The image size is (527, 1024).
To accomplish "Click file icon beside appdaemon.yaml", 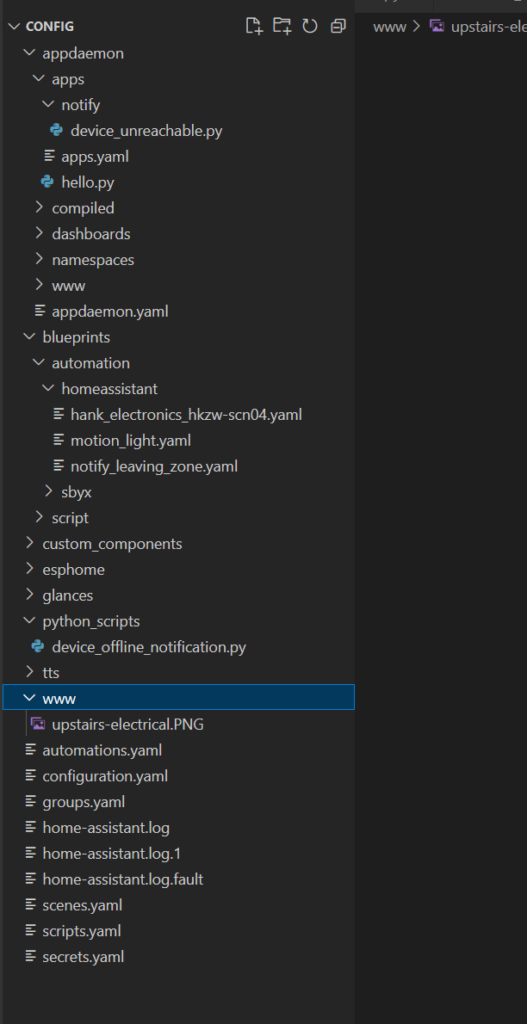I will [40, 312].
